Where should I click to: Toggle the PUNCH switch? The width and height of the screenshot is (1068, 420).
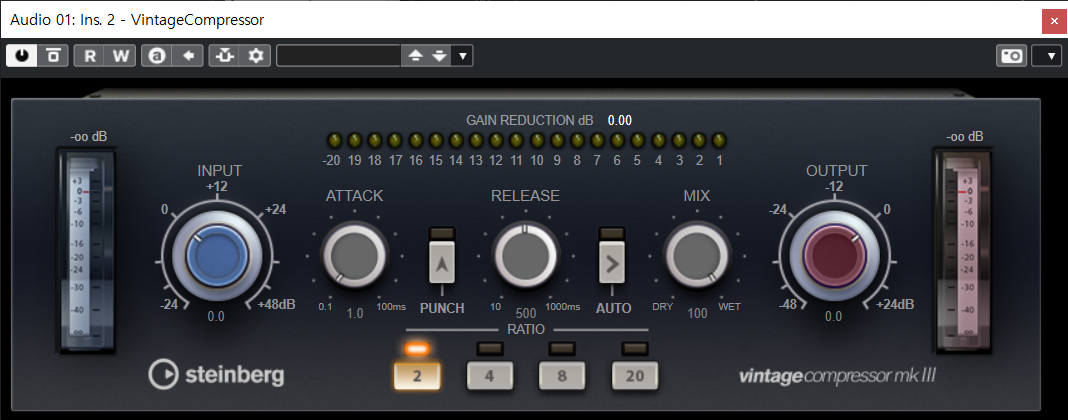click(442, 264)
